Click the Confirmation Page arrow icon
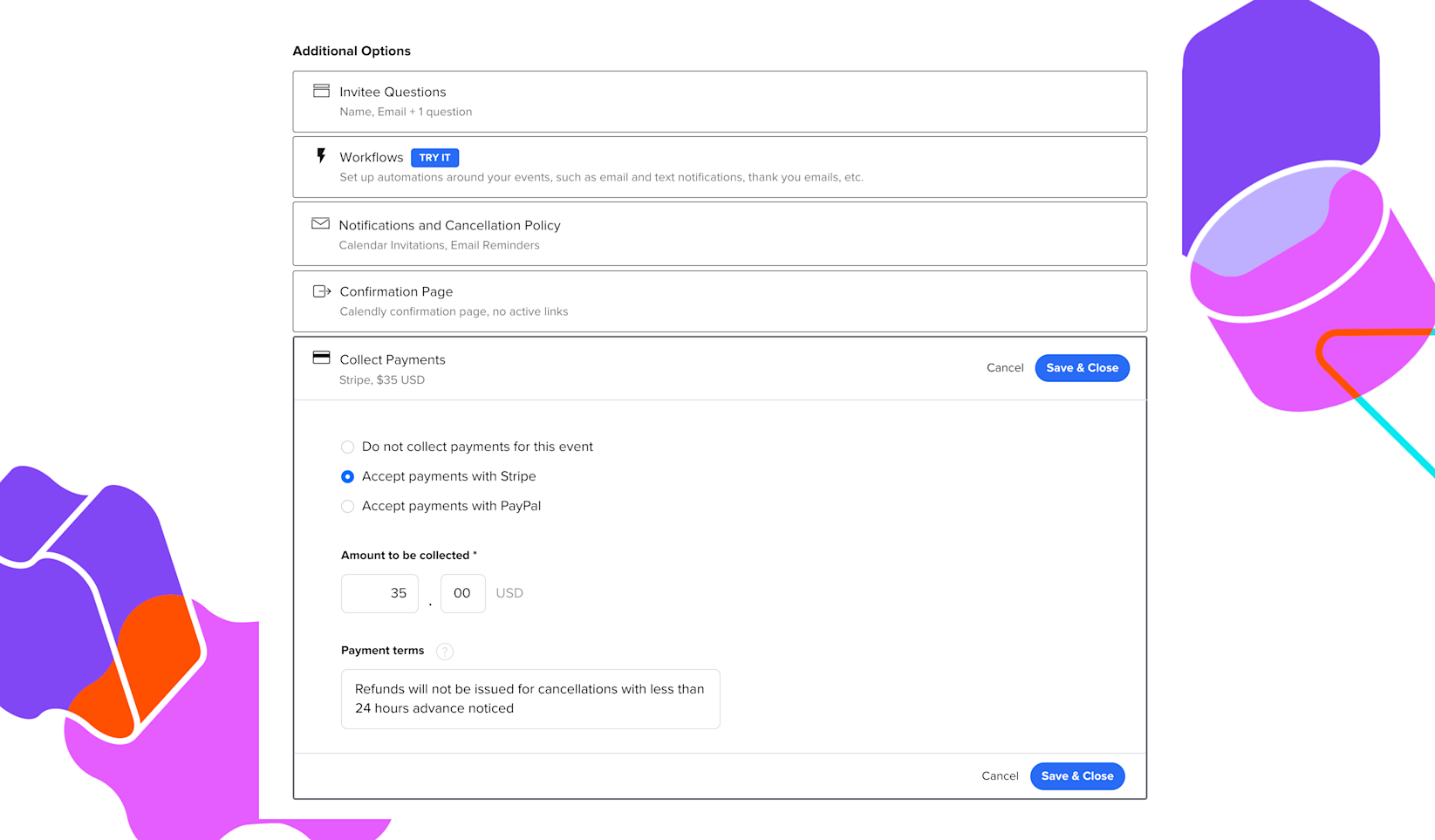1435x840 pixels. [x=321, y=291]
